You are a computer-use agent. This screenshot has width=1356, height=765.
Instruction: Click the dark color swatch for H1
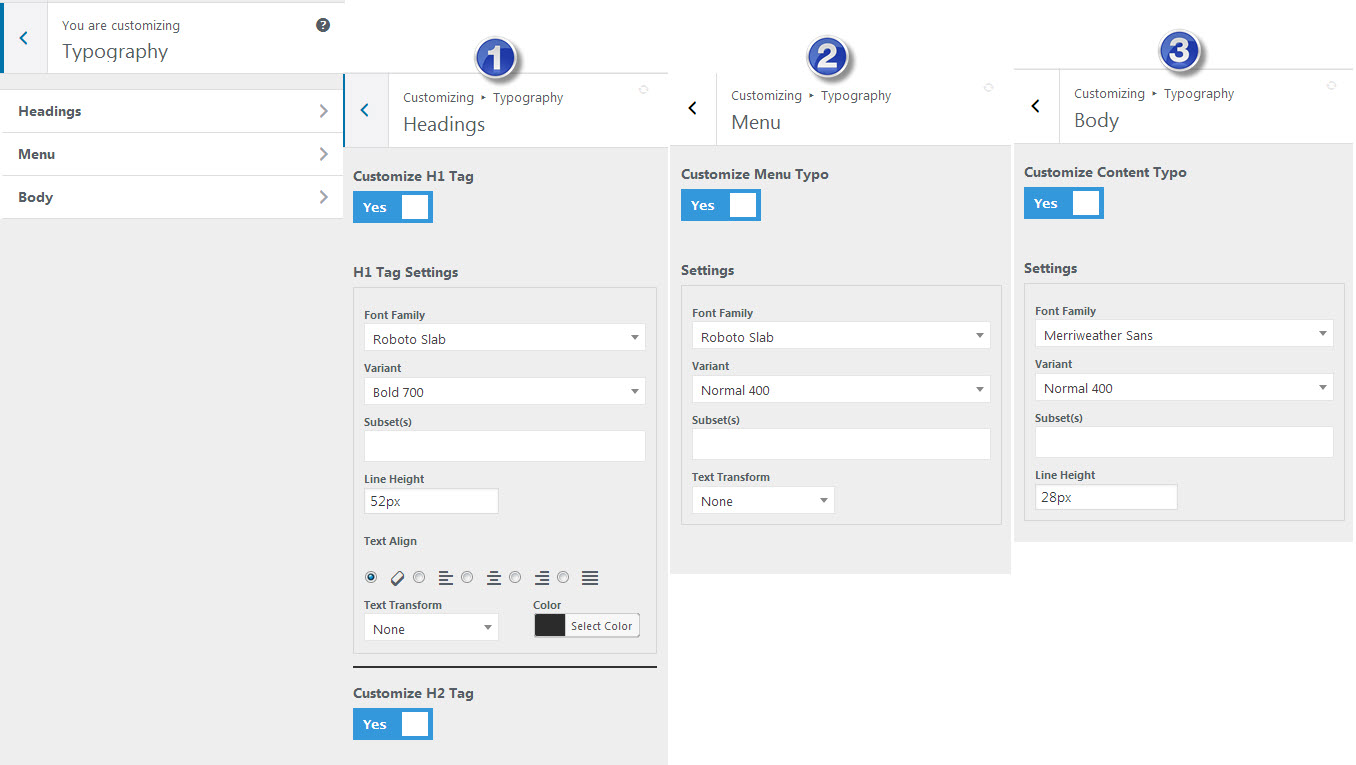tap(550, 626)
